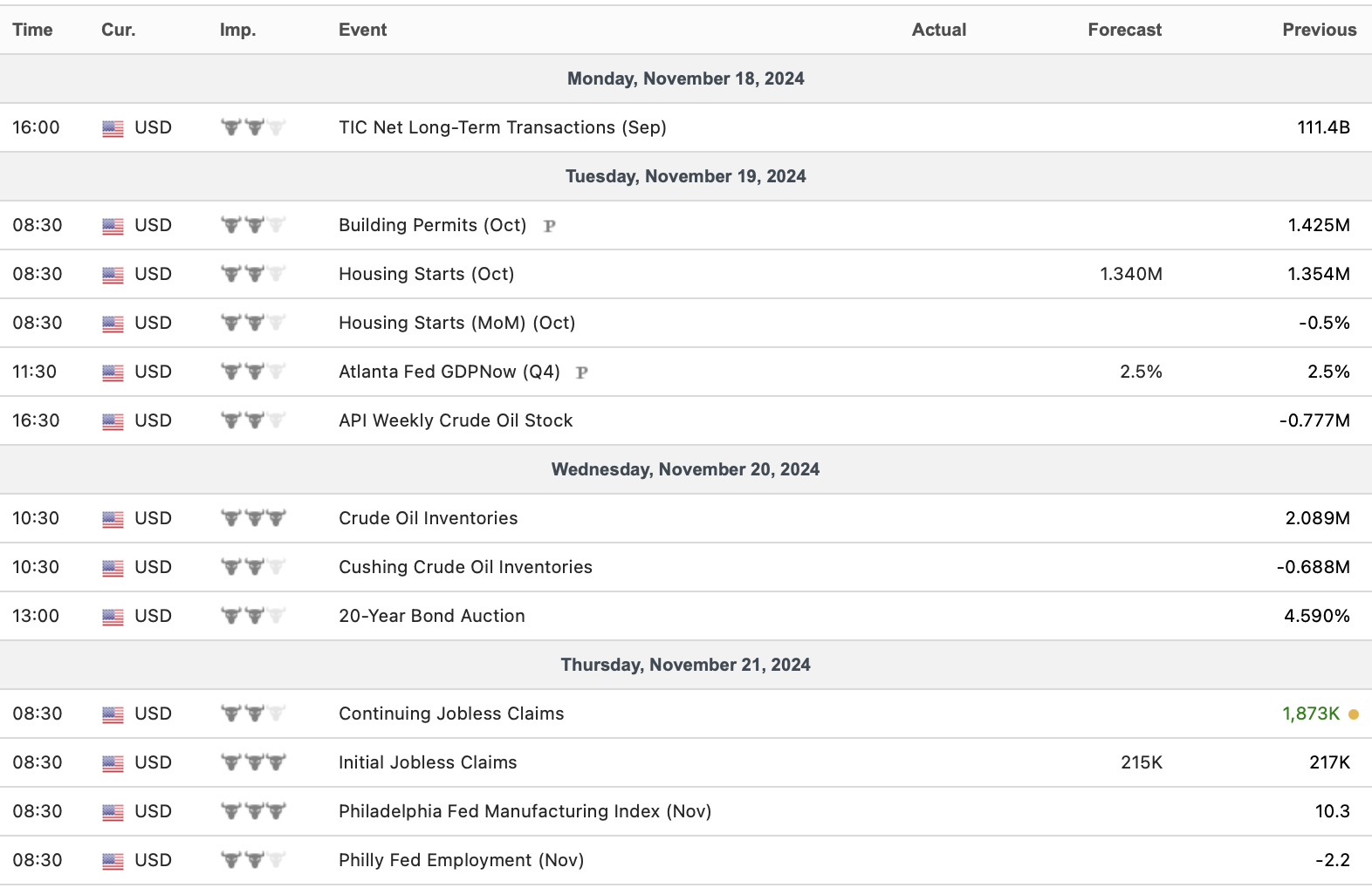Click the preliminary 'P' icon beside Building Permits
Screen dimensions: 1372x888
pyautogui.click(x=550, y=226)
